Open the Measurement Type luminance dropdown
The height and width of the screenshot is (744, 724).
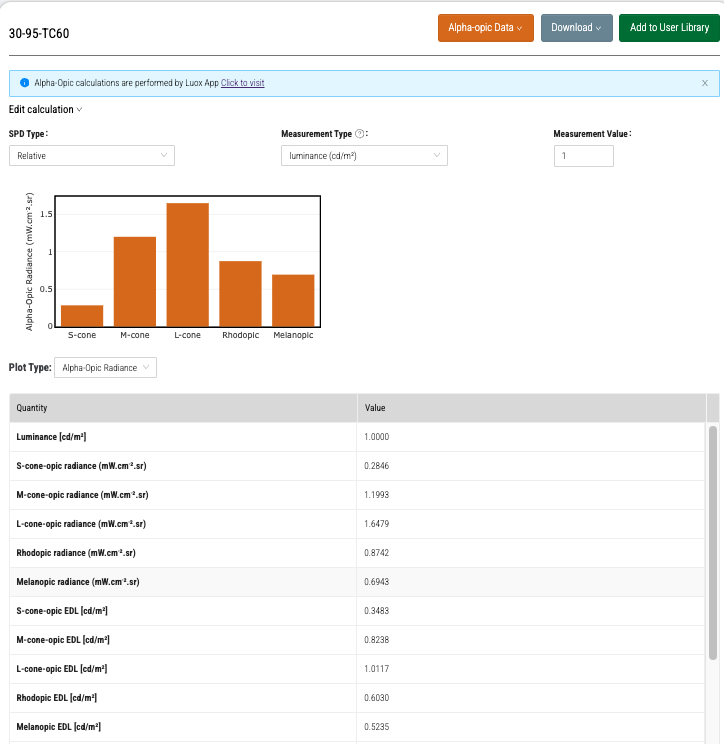click(364, 156)
